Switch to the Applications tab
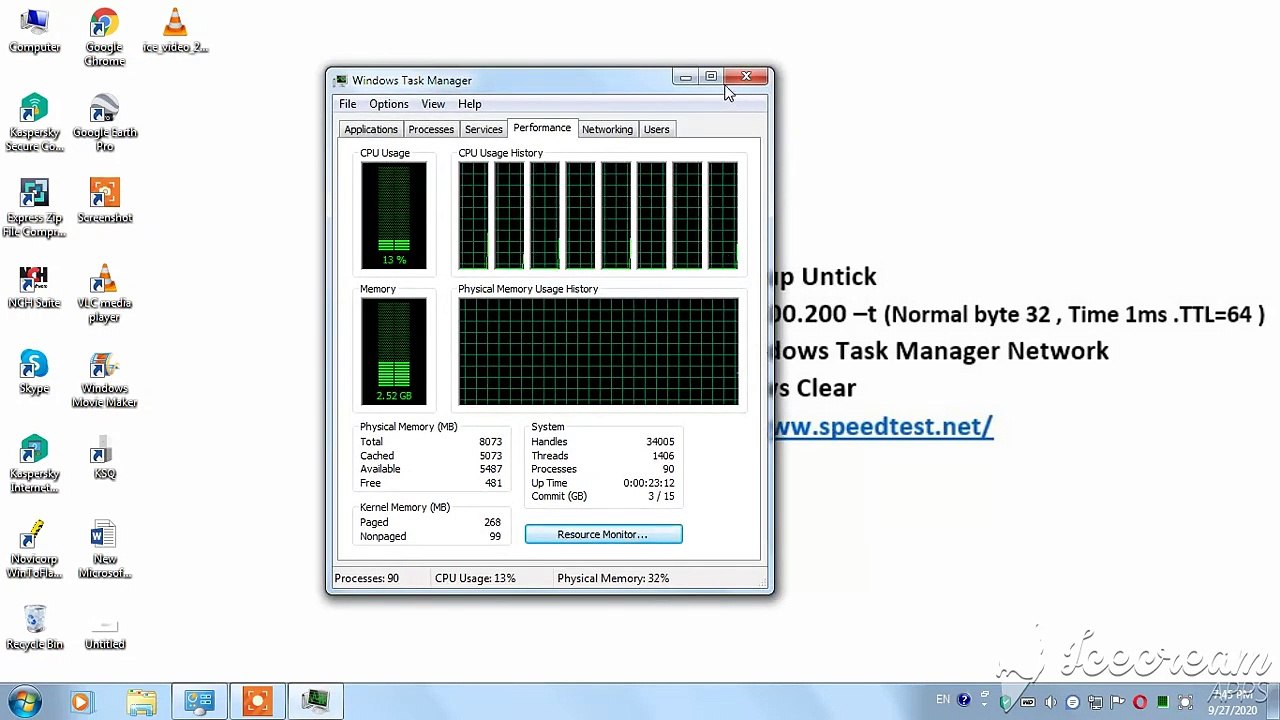Screen dimensions: 1280x720 click(371, 129)
